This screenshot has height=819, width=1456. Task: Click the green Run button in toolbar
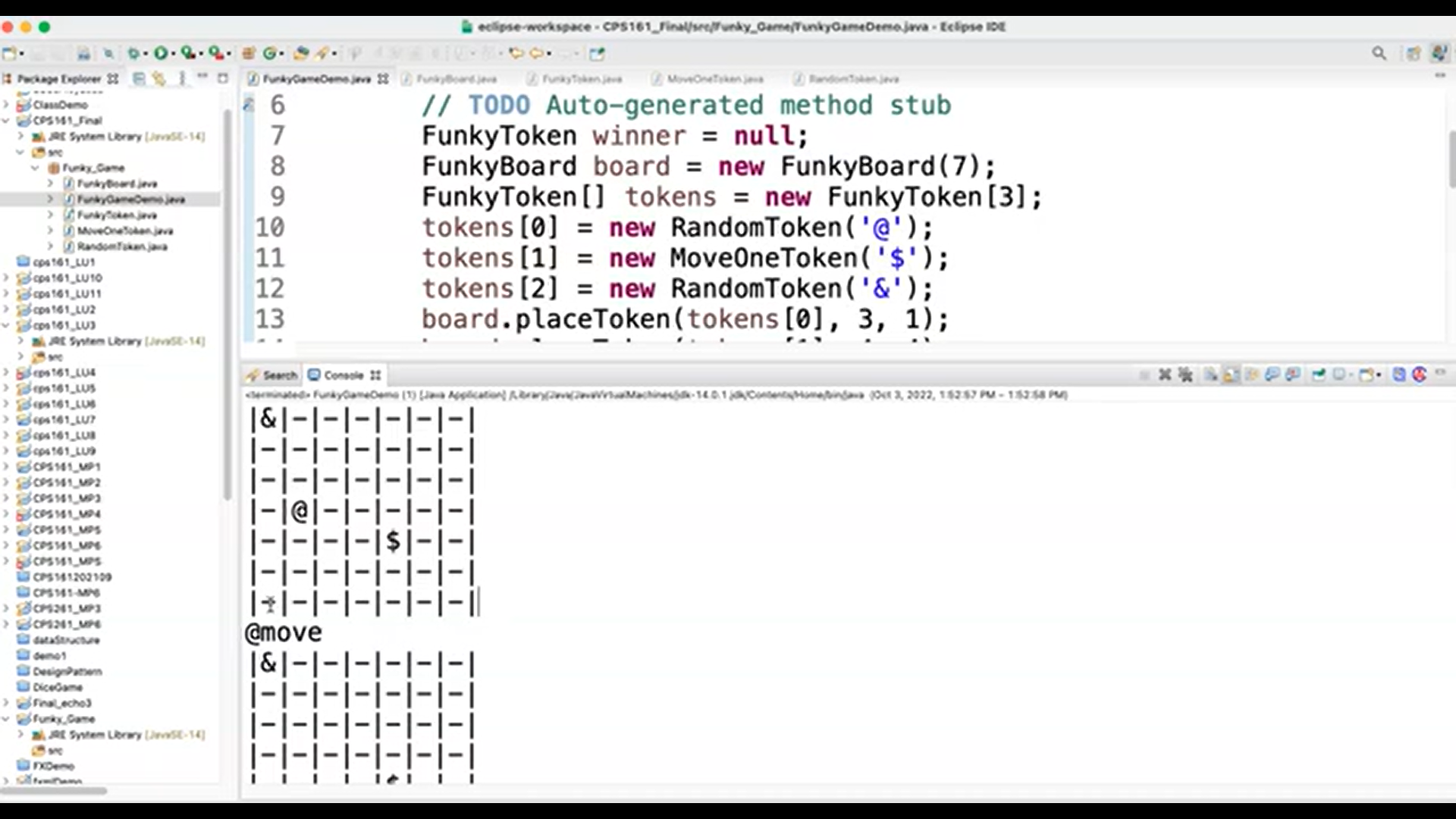[x=161, y=53]
